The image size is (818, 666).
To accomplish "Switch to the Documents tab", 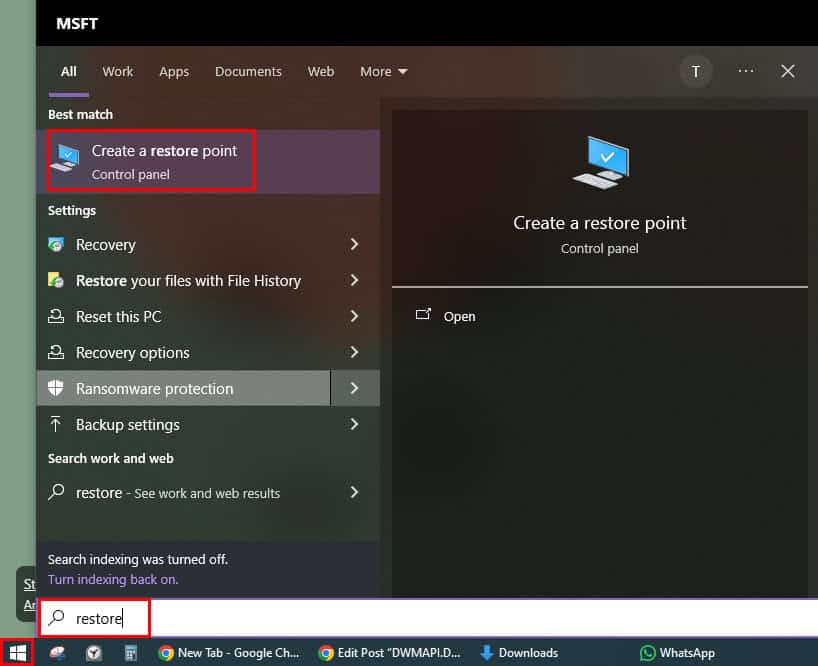I will tap(248, 72).
